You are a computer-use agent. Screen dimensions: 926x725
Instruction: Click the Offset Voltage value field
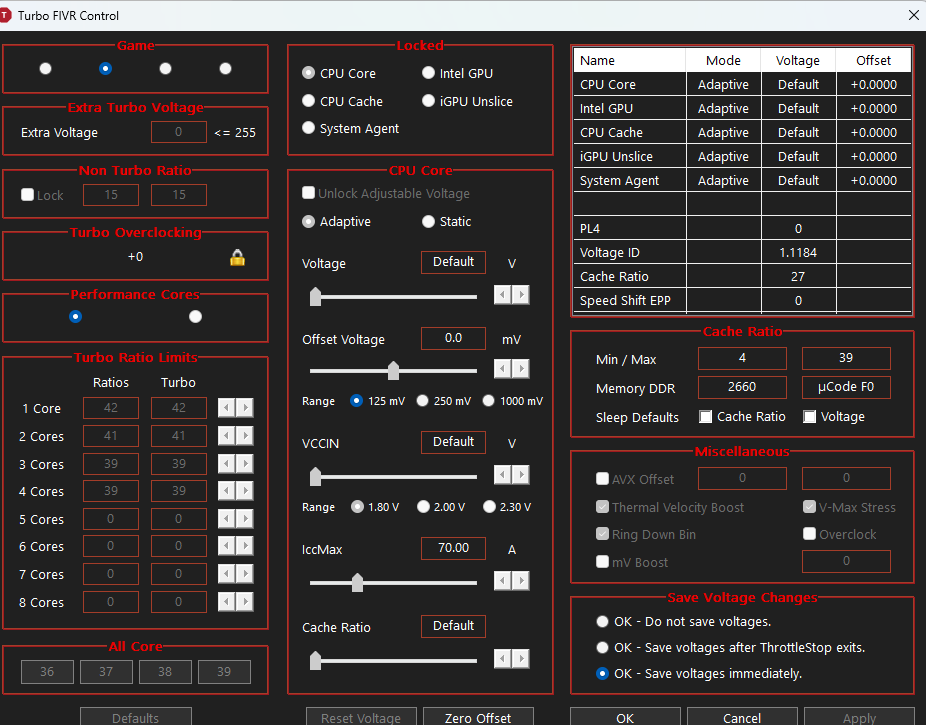click(x=454, y=338)
